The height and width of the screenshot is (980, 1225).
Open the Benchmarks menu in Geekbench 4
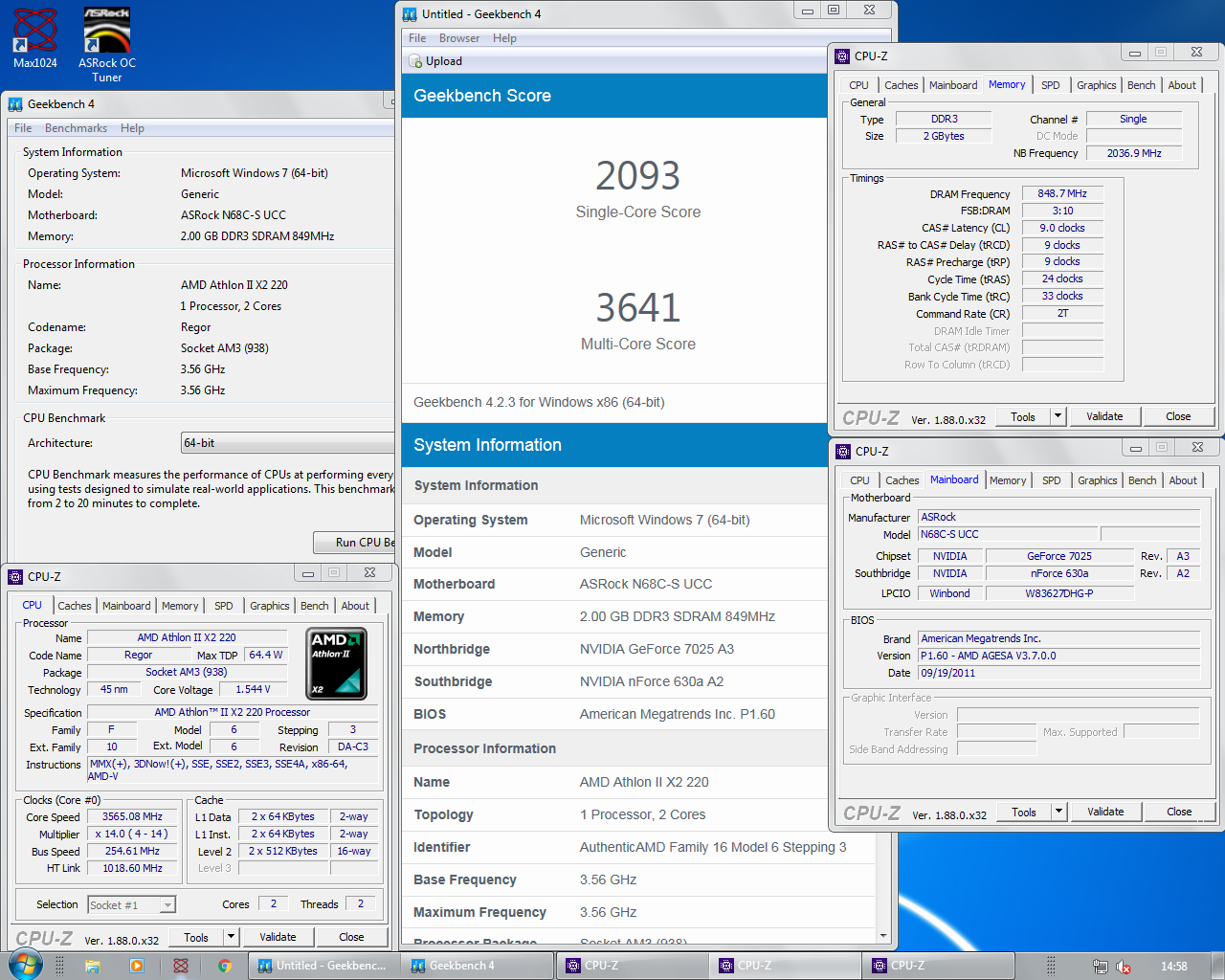[76, 128]
